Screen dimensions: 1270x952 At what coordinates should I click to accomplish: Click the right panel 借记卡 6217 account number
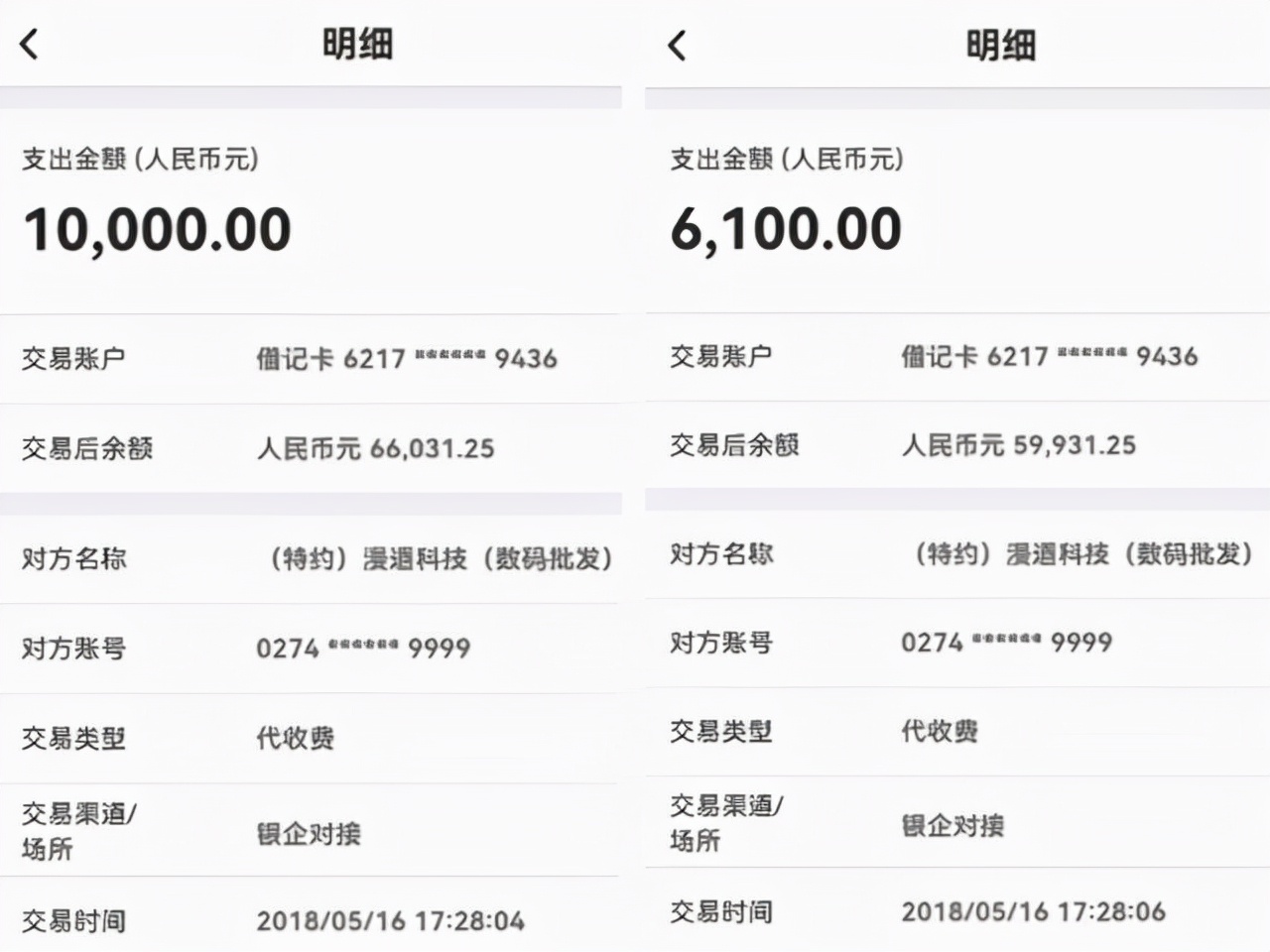[1050, 355]
